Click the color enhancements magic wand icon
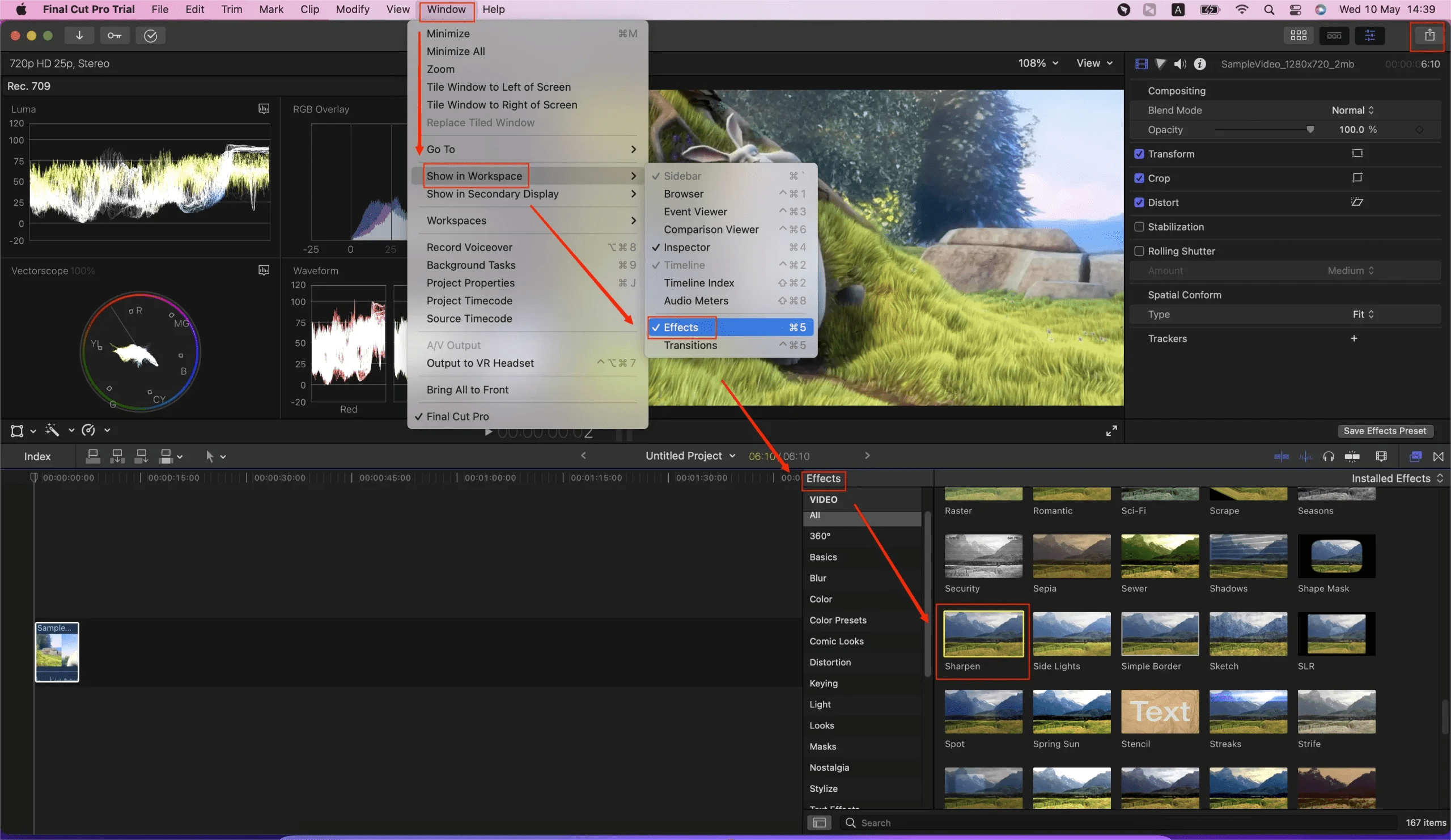The height and width of the screenshot is (840, 1451). coord(53,431)
